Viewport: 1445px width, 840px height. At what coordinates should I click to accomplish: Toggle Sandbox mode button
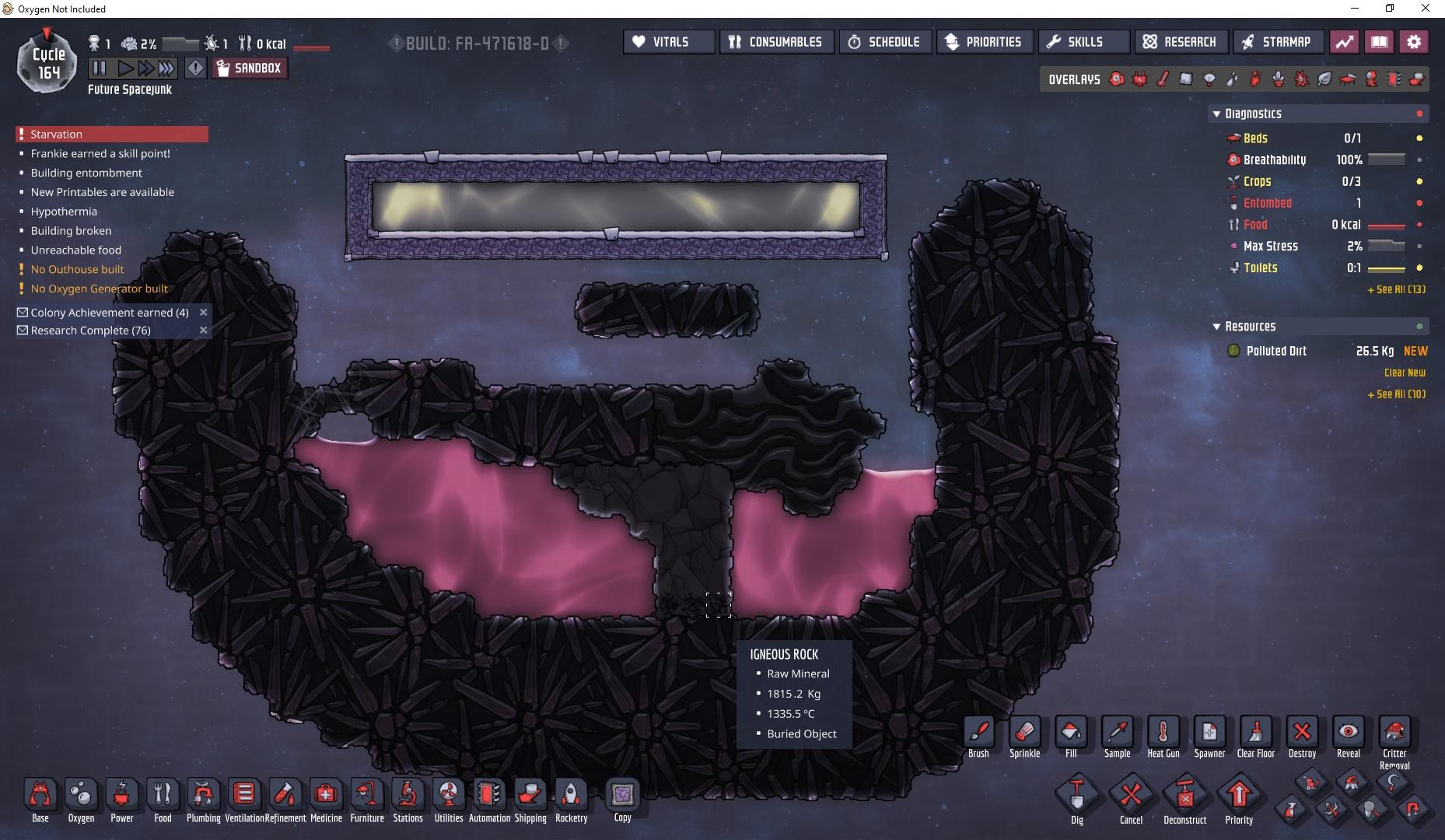point(249,68)
